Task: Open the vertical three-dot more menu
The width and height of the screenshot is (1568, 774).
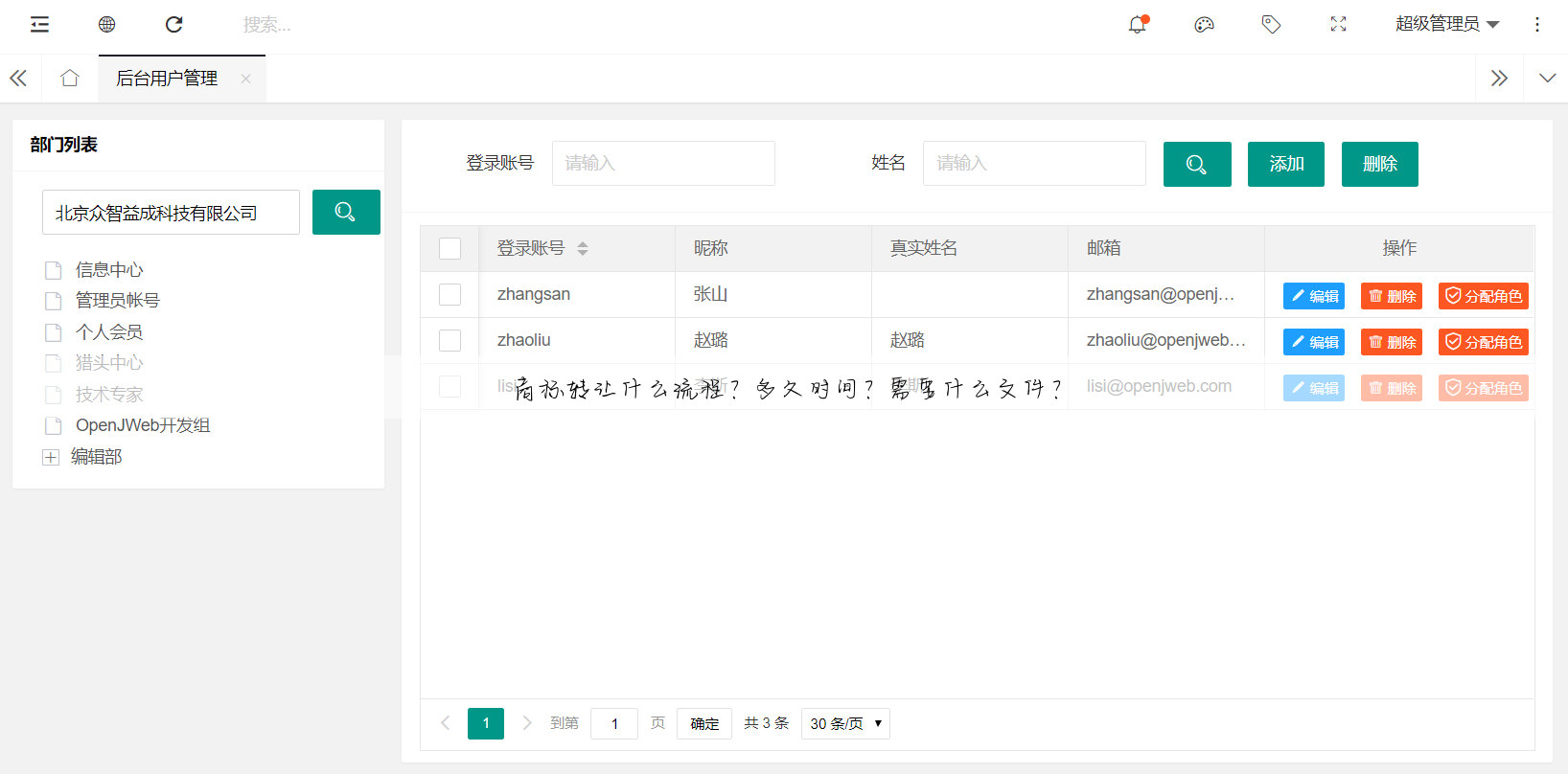Action: pyautogui.click(x=1537, y=24)
